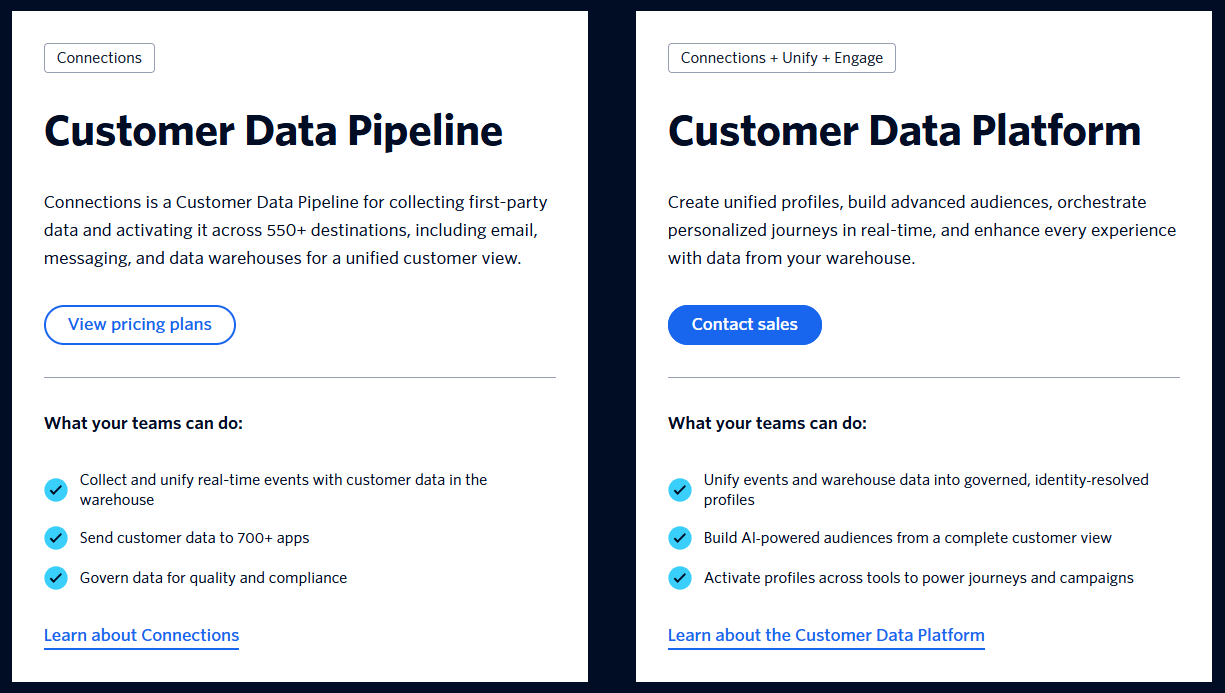Click the Customer Data Pipeline heading
This screenshot has width=1225, height=693.
click(273, 131)
